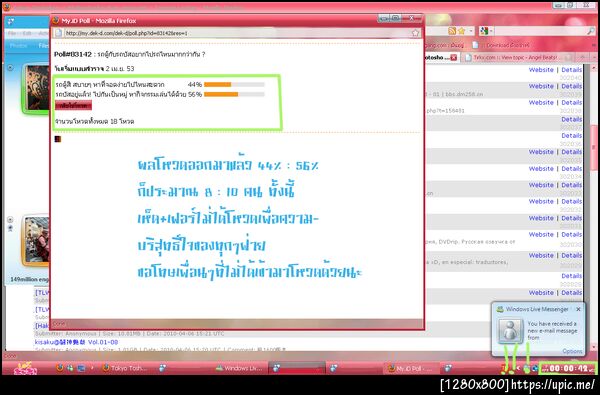The height and width of the screenshot is (395, 600).
Task: Open the list-all-tabs dropdown arrow
Action: [x=595, y=57]
